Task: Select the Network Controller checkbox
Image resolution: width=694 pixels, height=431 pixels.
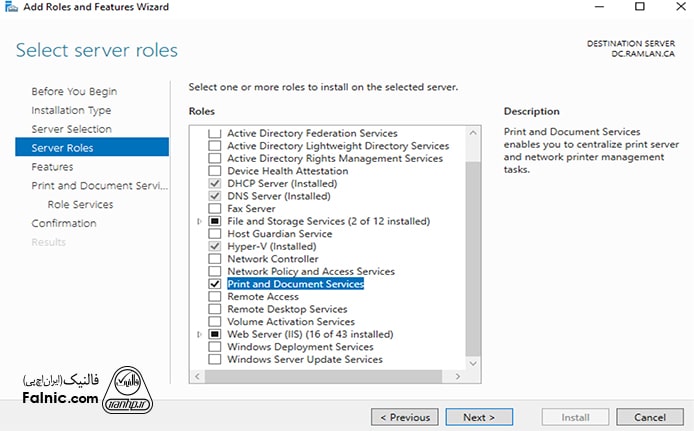Action: tap(214, 259)
